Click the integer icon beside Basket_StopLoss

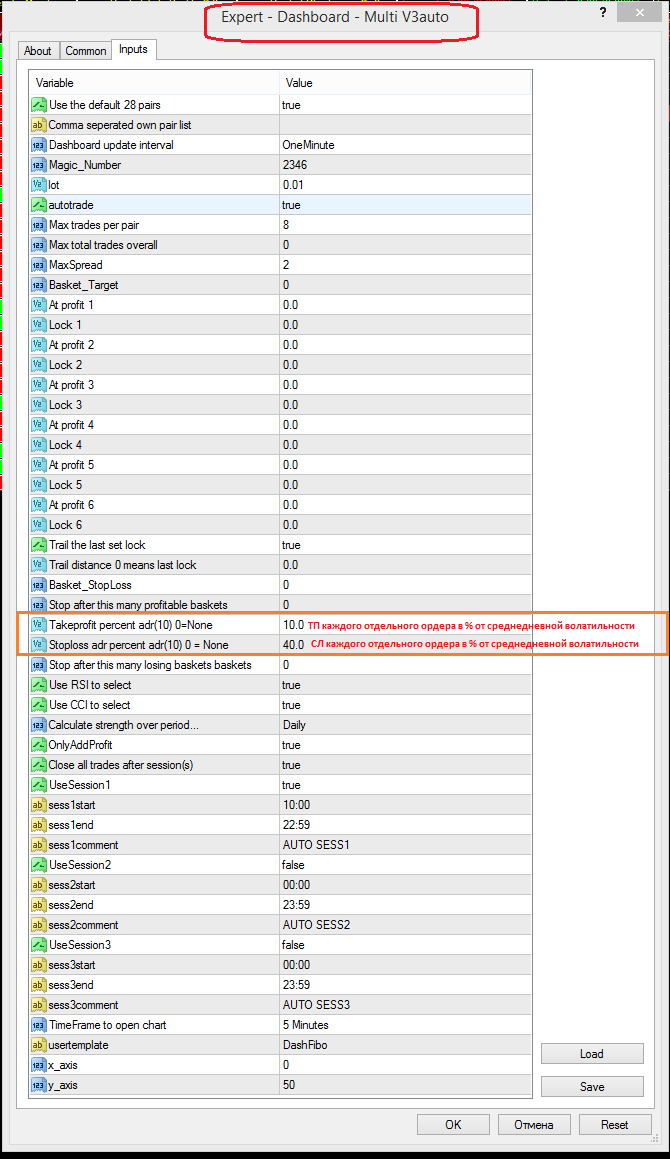(x=38, y=585)
